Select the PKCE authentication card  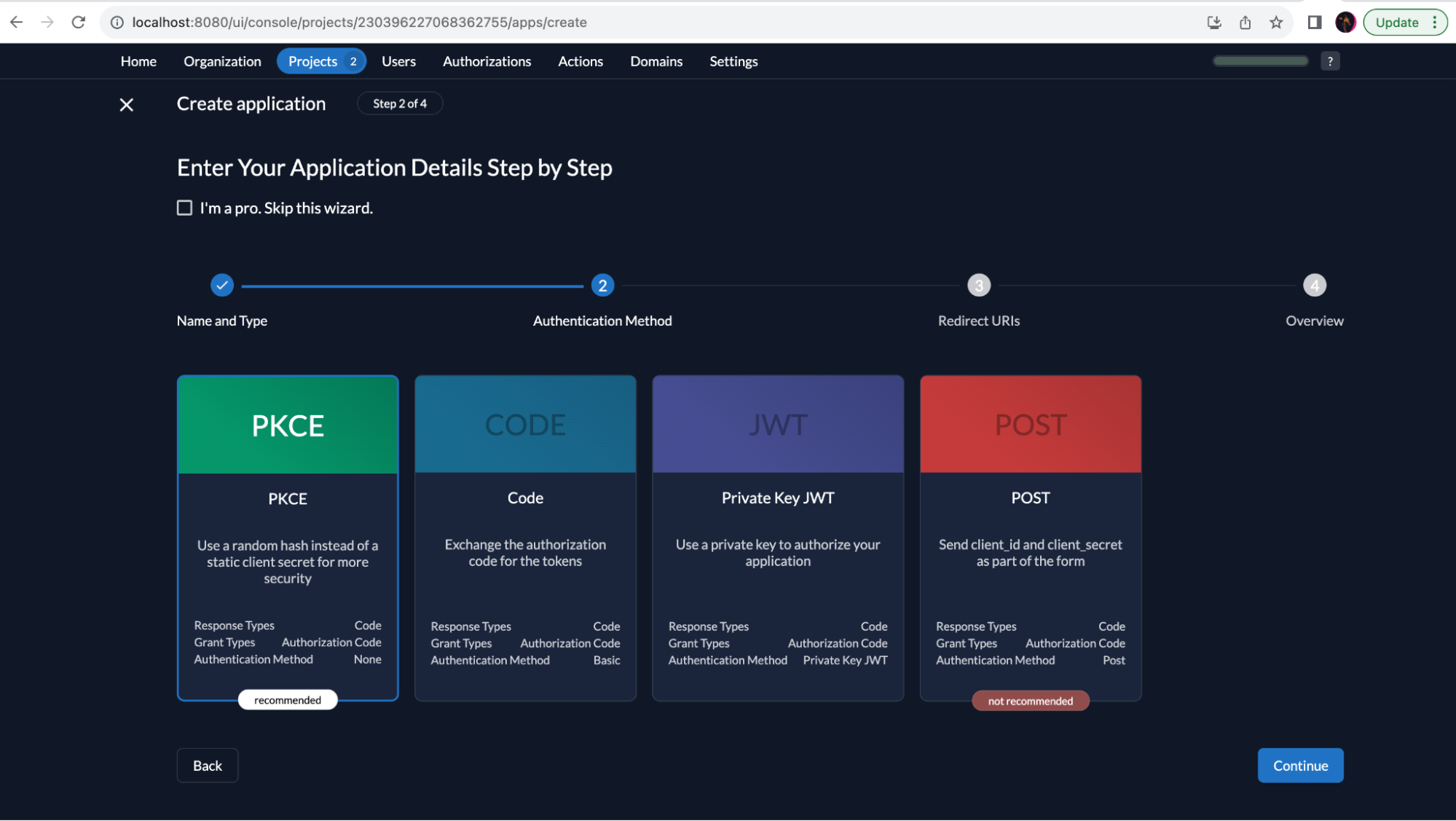coord(288,538)
